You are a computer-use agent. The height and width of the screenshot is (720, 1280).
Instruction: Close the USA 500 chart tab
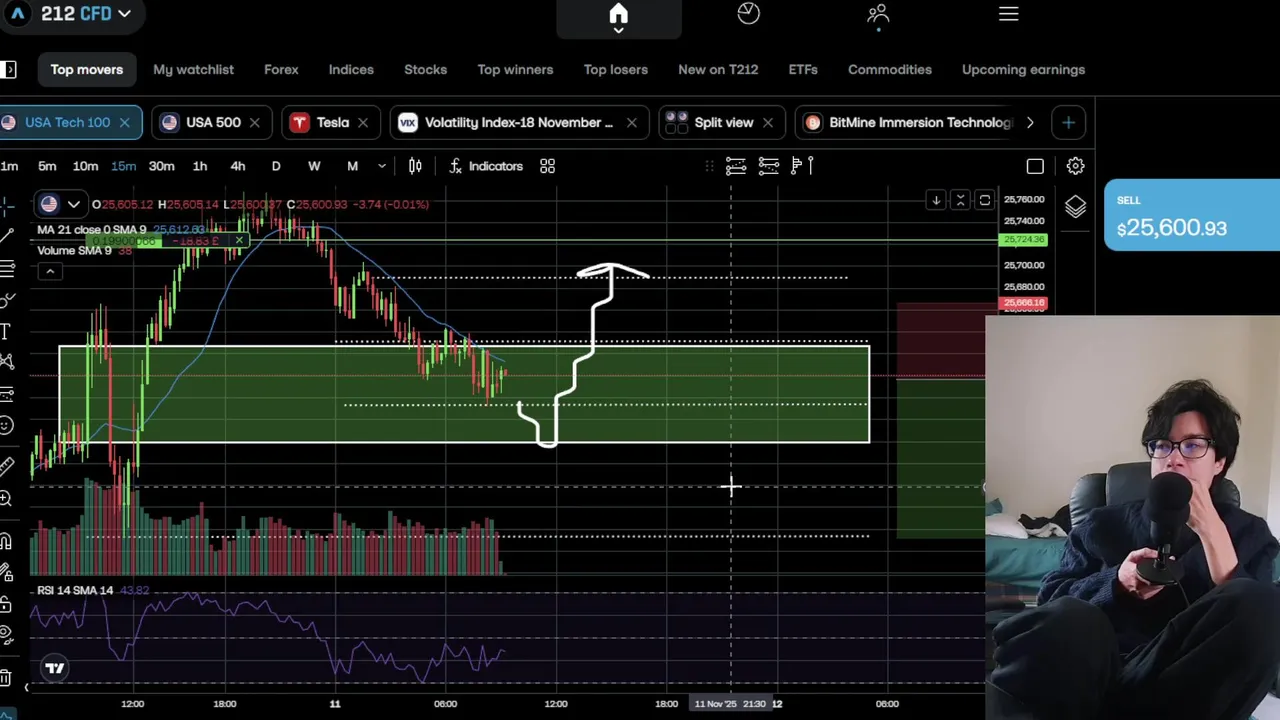pyautogui.click(x=254, y=122)
